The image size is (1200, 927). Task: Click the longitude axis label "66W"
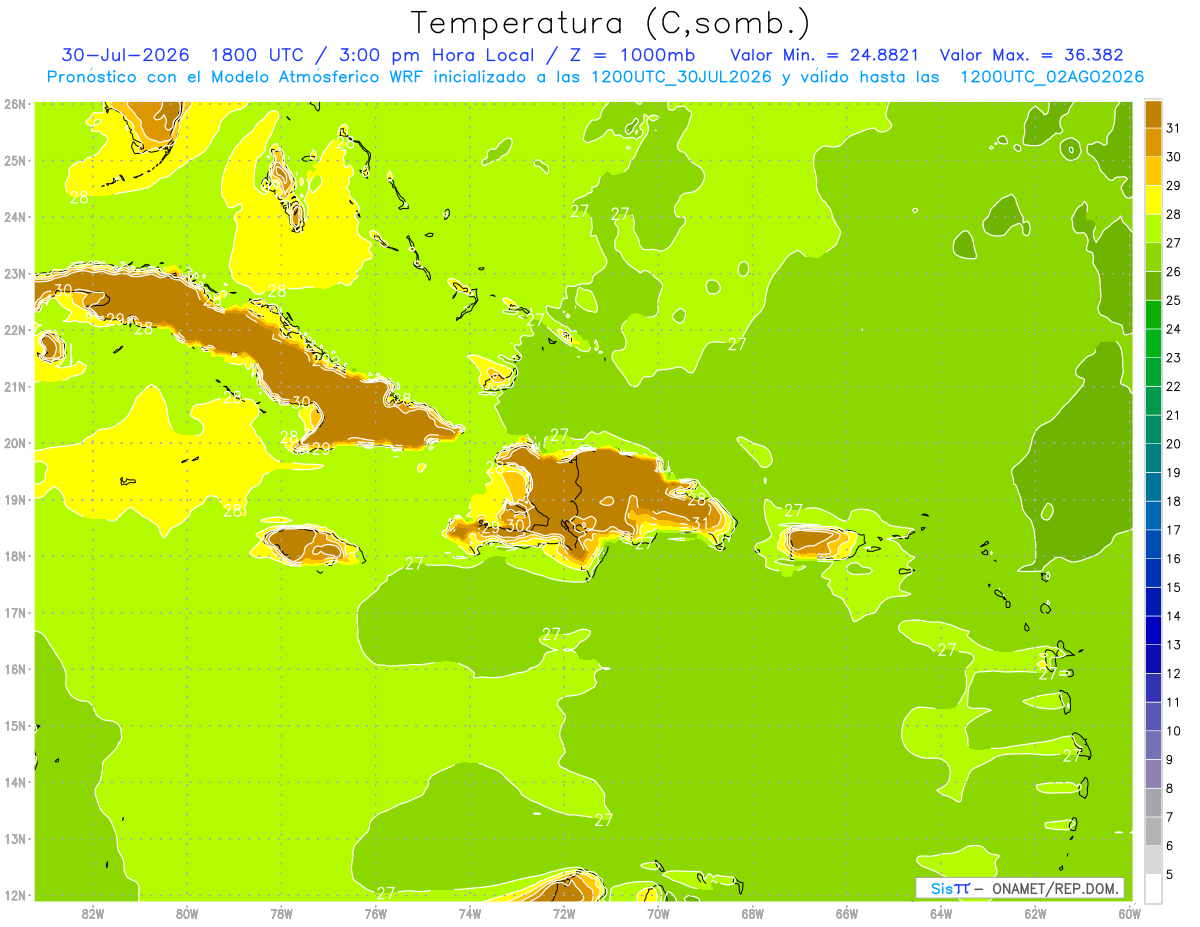pos(846,913)
